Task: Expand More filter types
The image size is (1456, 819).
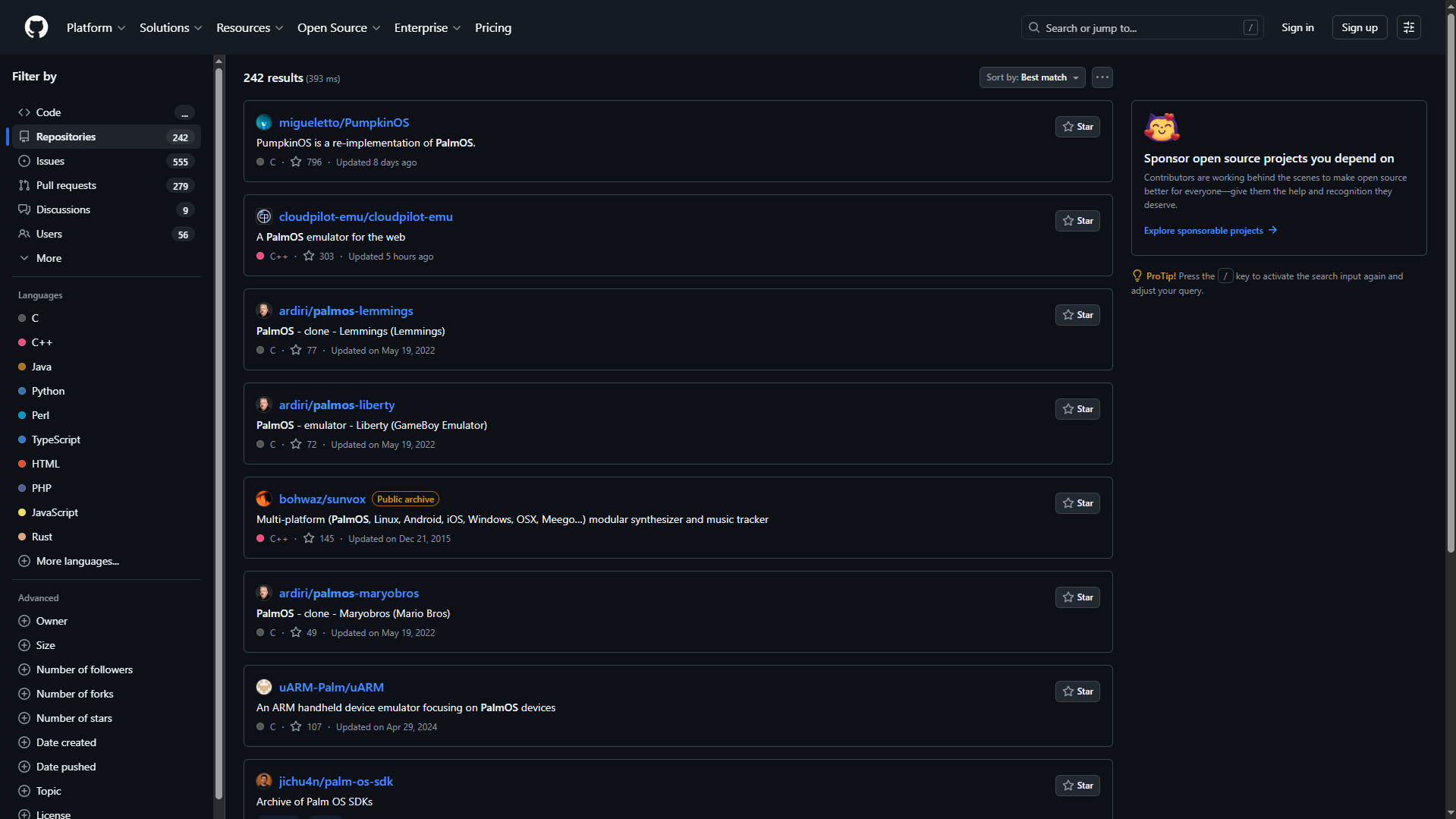Action: [106, 258]
